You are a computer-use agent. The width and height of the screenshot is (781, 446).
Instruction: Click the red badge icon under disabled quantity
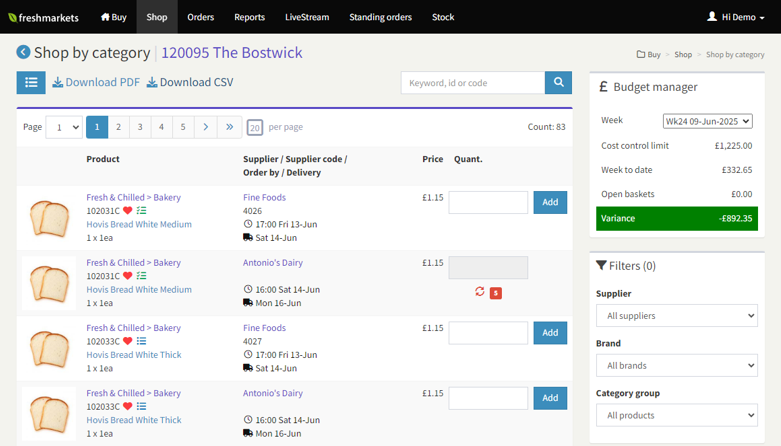(495, 293)
